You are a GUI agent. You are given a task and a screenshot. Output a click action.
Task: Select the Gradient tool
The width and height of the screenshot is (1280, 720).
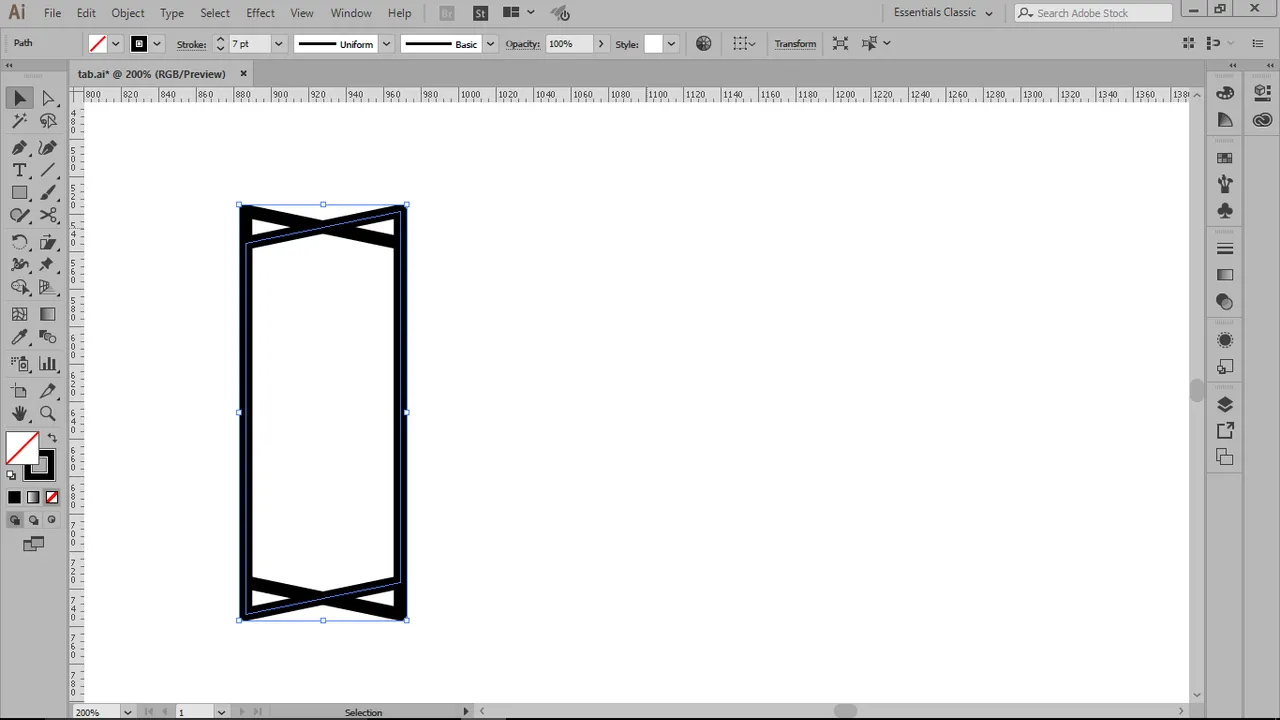tap(48, 314)
